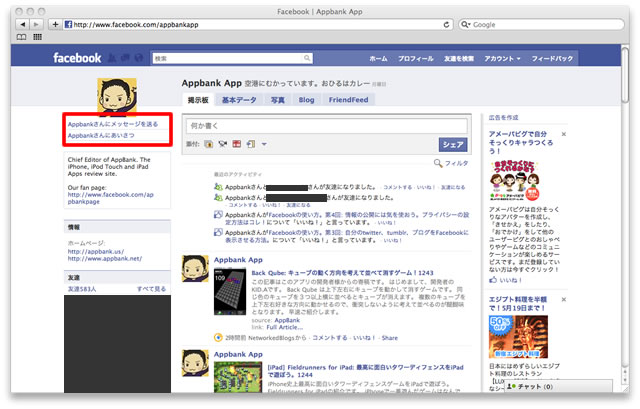Open friend requests icon in Facebook header
The image size is (640, 409).
(x=112, y=58)
